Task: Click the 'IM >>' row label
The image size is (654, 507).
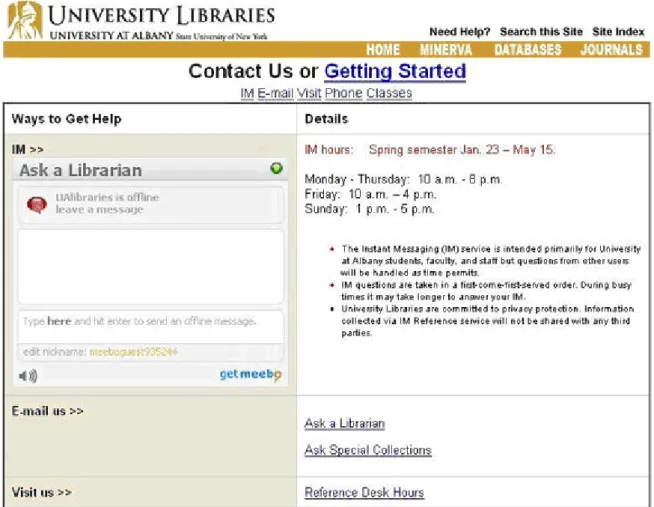Action: pos(28,149)
